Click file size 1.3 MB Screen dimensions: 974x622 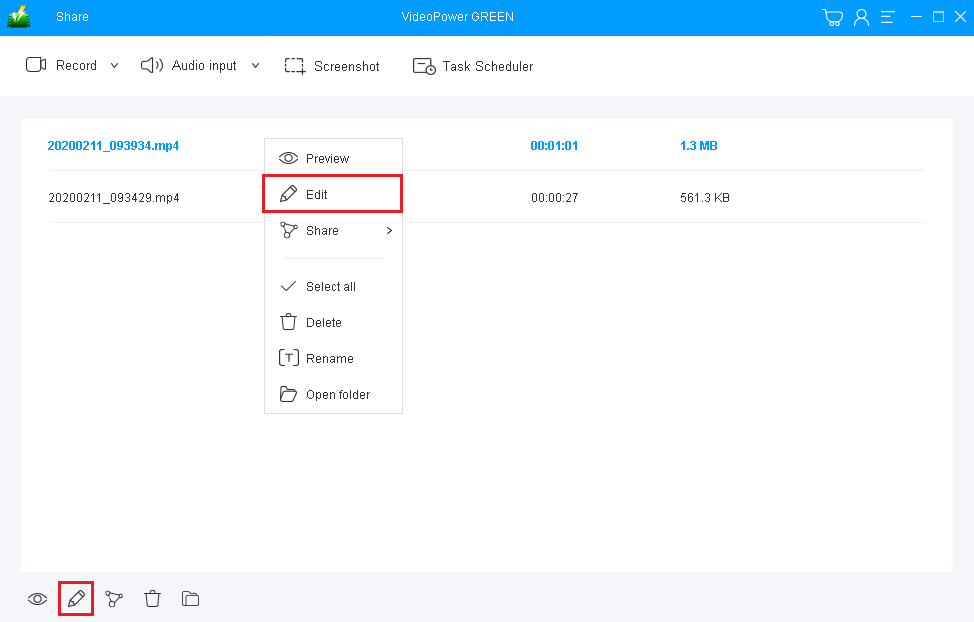(698, 145)
